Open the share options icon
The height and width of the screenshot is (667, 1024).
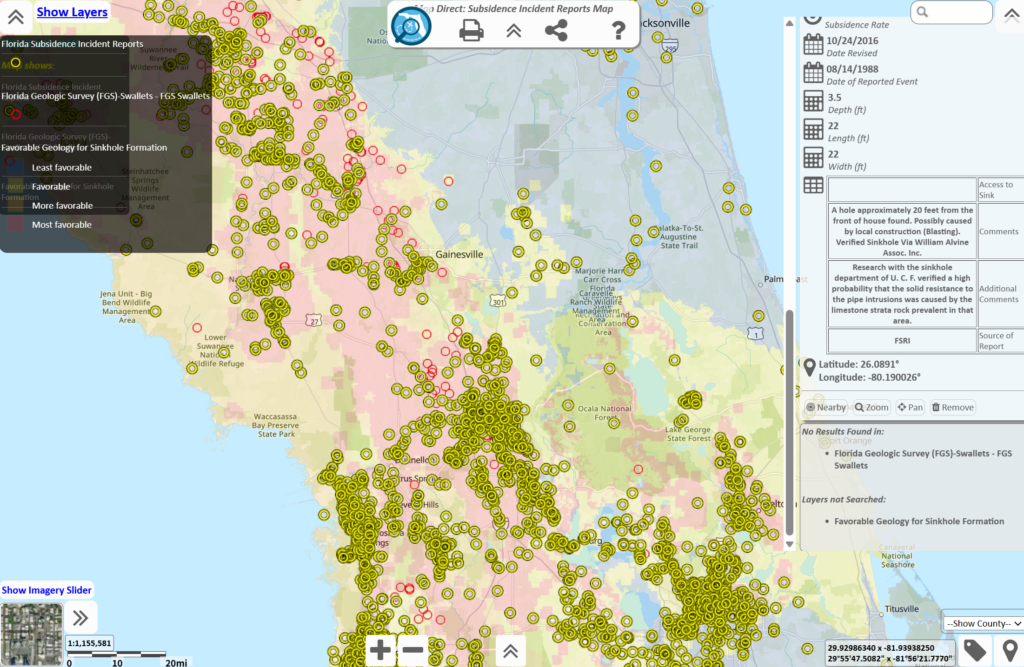[x=556, y=30]
